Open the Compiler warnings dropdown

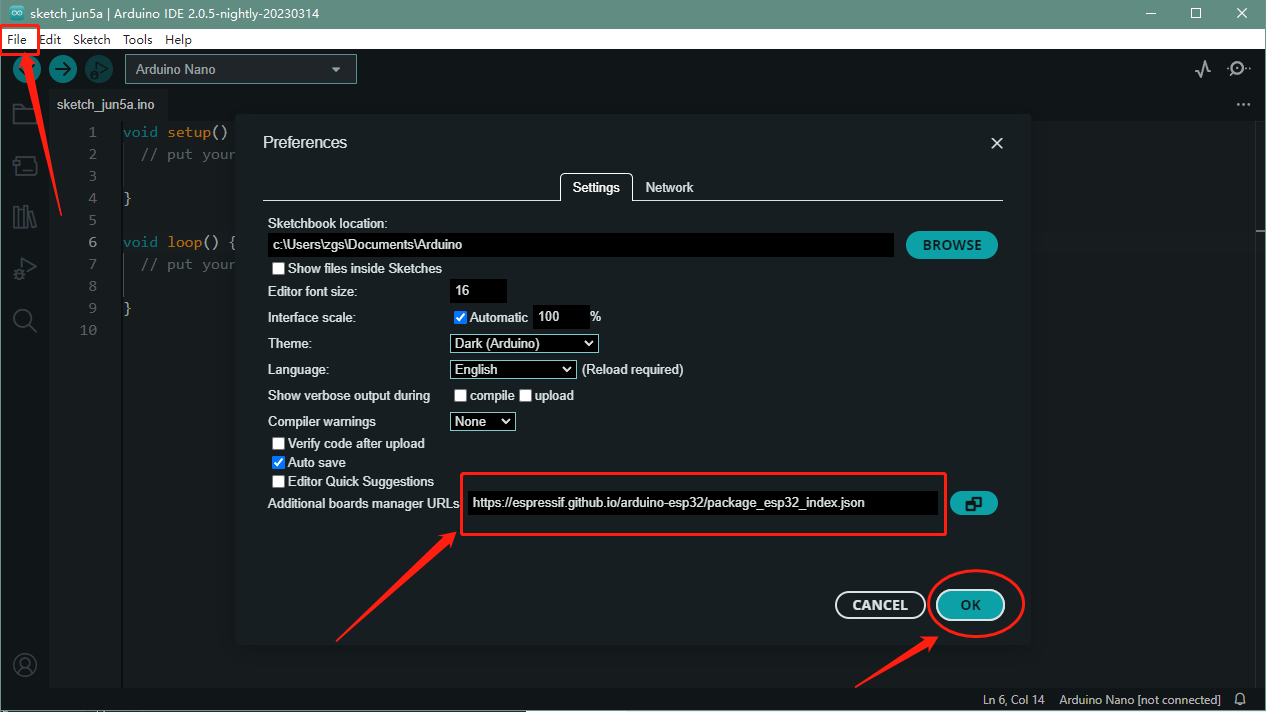pyautogui.click(x=482, y=421)
